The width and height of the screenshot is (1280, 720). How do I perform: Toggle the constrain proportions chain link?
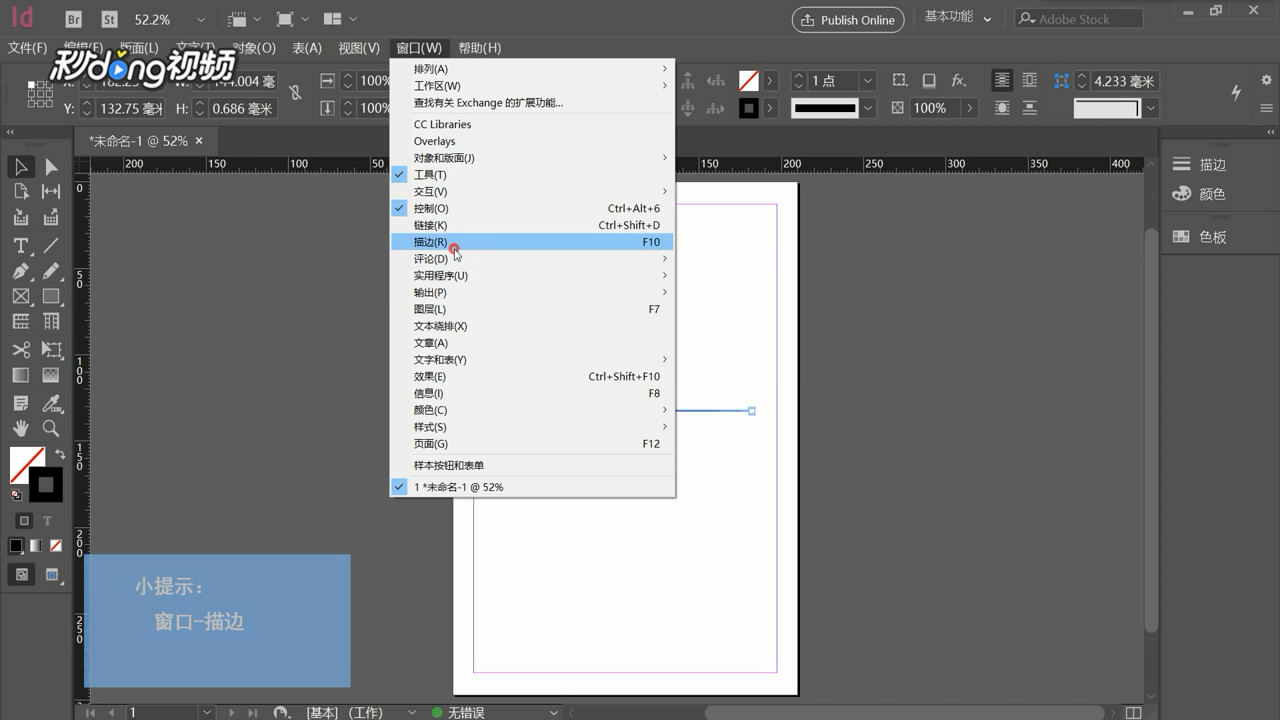click(x=295, y=93)
